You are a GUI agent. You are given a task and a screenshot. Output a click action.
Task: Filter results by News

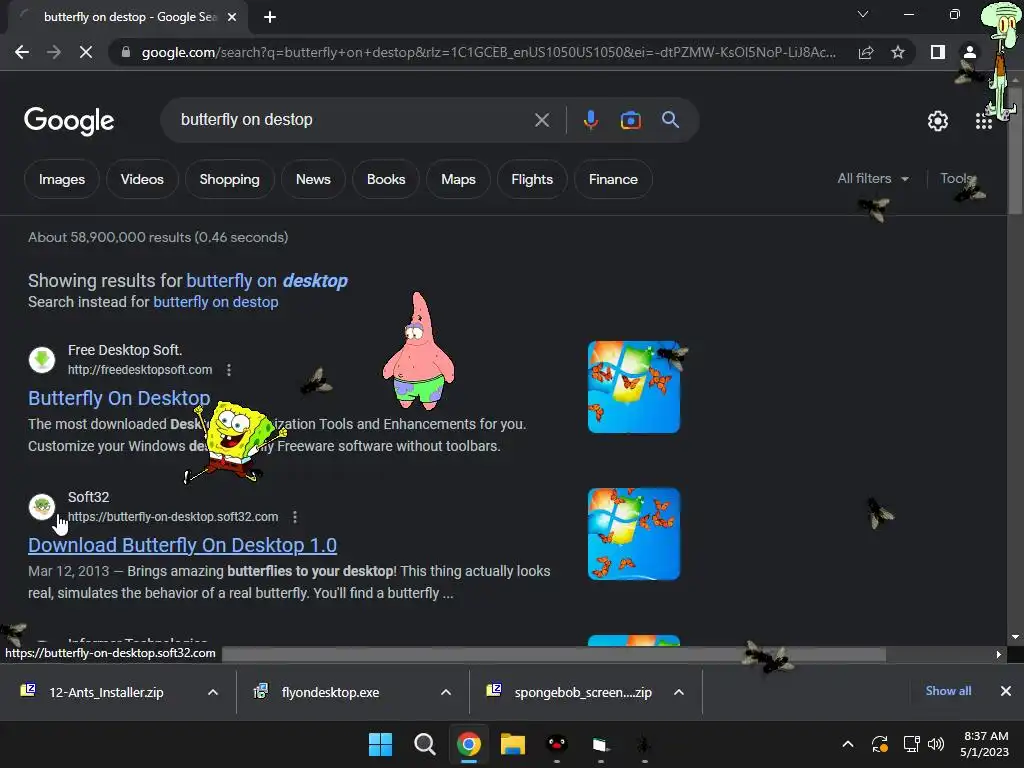tap(313, 179)
